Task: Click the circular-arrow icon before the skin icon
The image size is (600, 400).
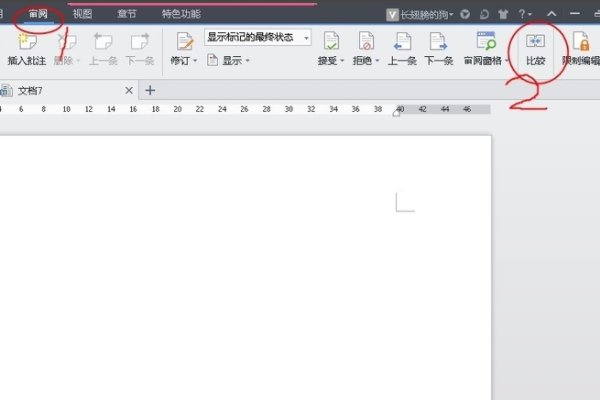Action: click(x=484, y=15)
